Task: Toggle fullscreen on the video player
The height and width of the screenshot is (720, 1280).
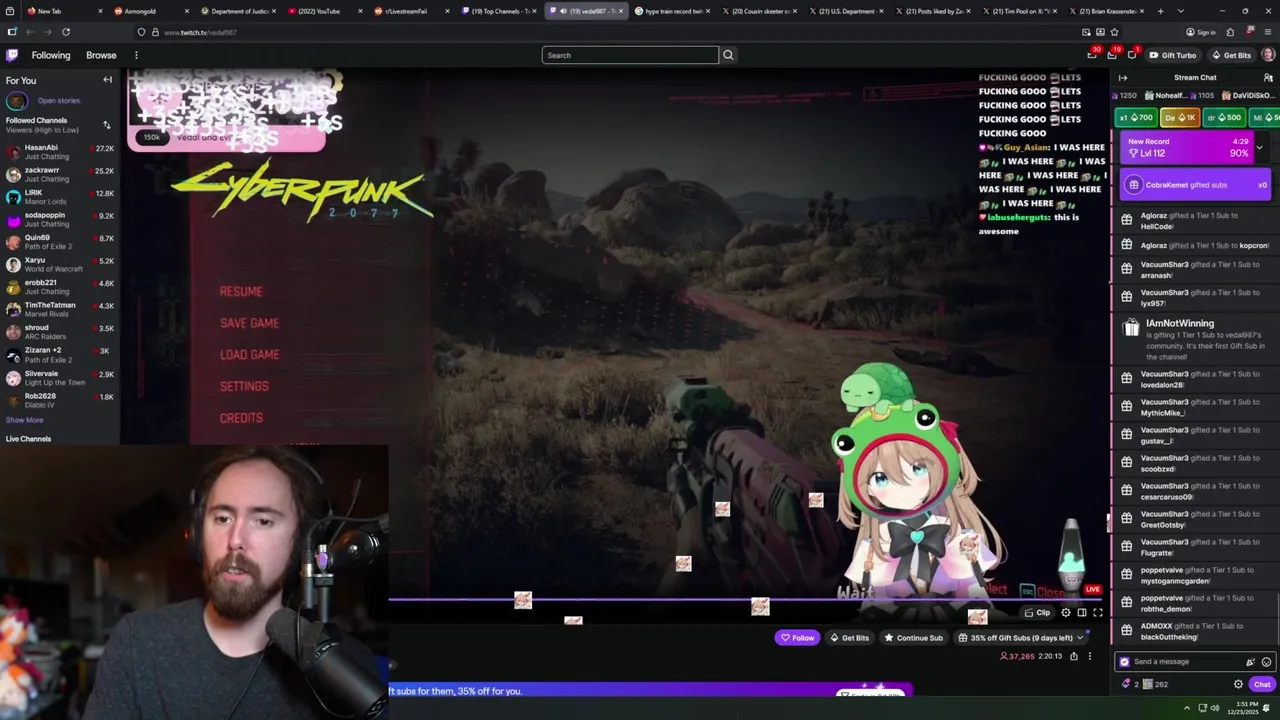Action: click(x=1098, y=613)
